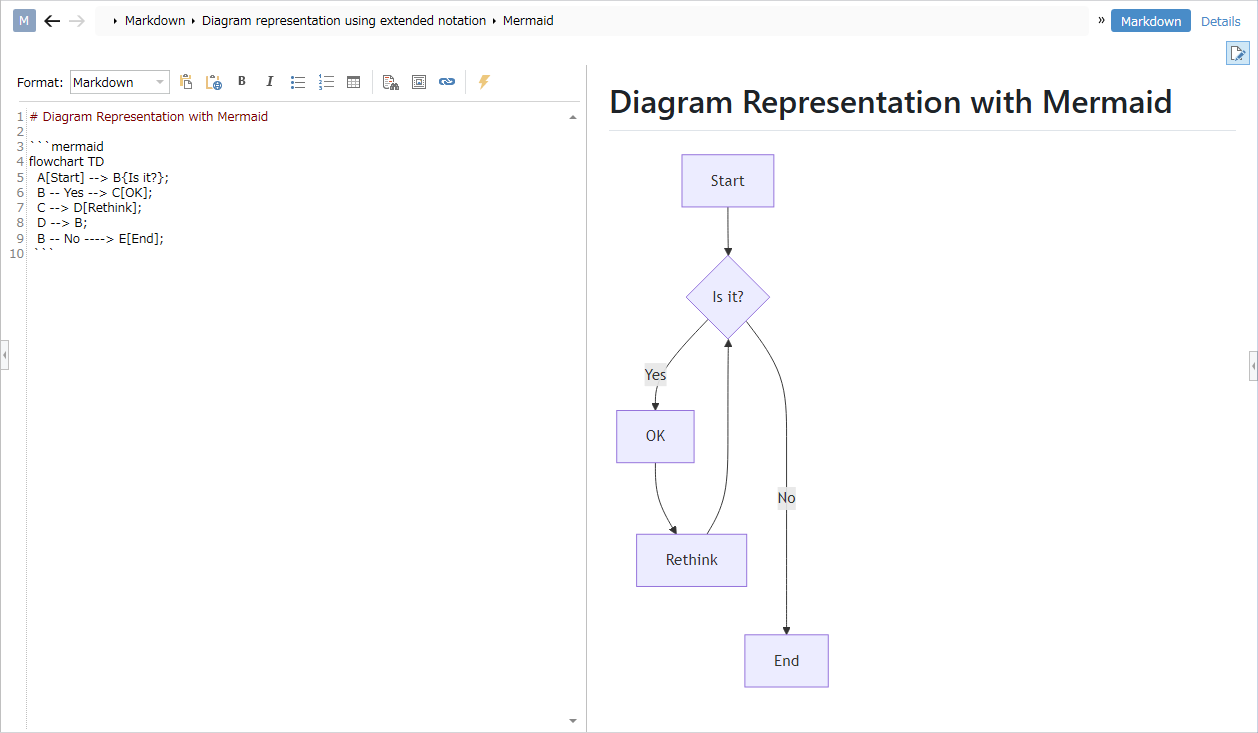Image resolution: width=1258 pixels, height=733 pixels.
Task: Switch to the Markdown tab
Action: pos(1151,21)
